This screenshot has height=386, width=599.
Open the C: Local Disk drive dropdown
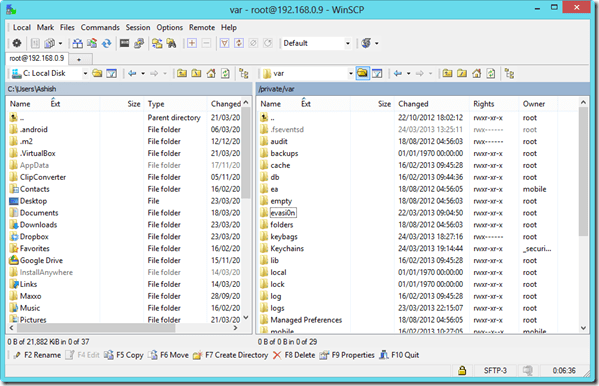(85, 73)
